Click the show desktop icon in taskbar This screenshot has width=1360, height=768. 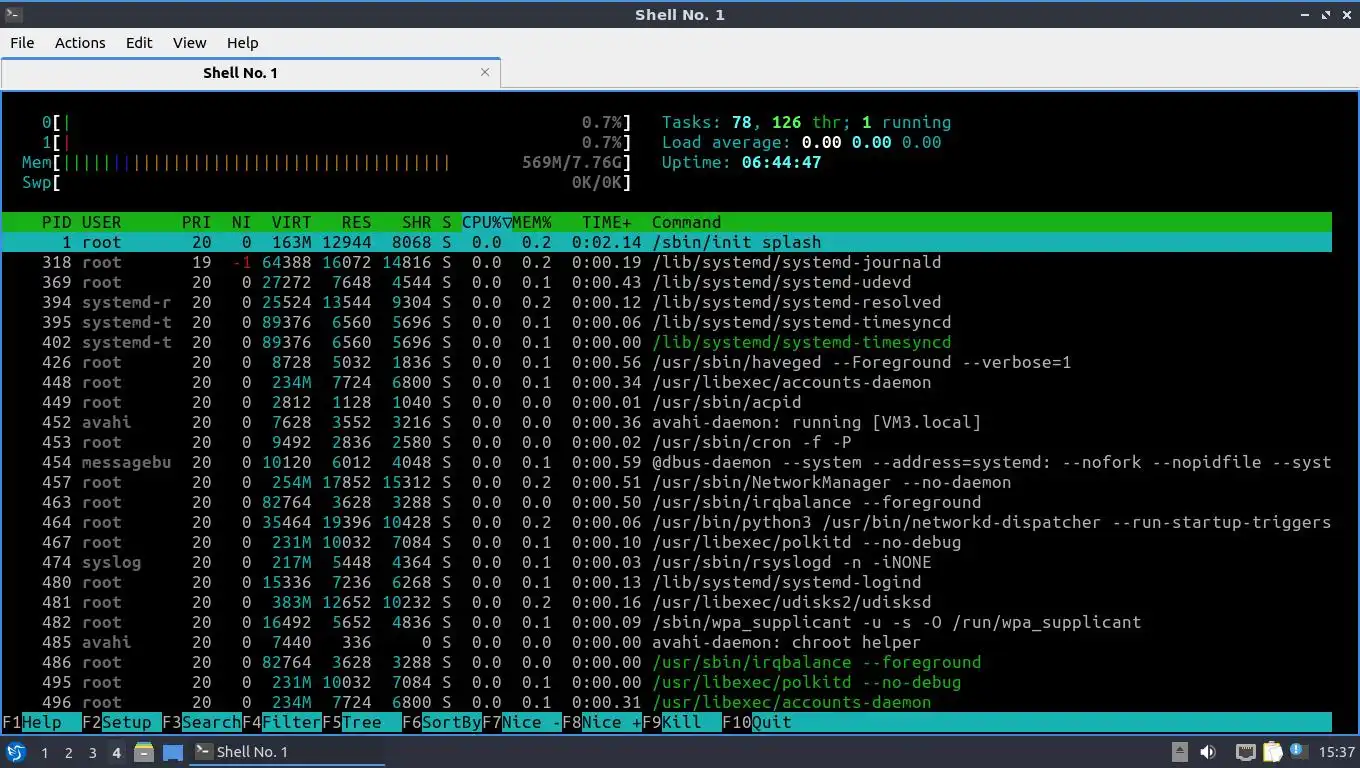172,752
